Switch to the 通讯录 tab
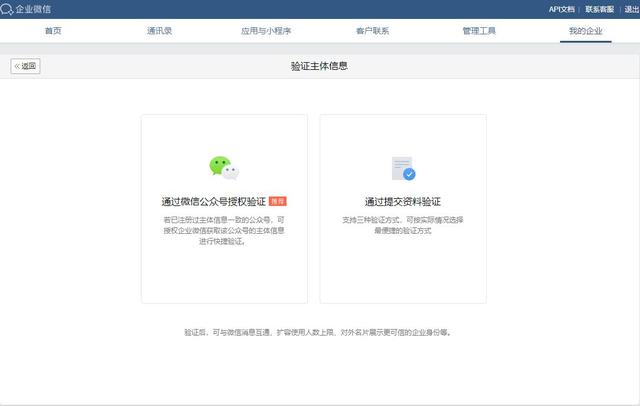Image resolution: width=640 pixels, height=406 pixels. tap(159, 31)
